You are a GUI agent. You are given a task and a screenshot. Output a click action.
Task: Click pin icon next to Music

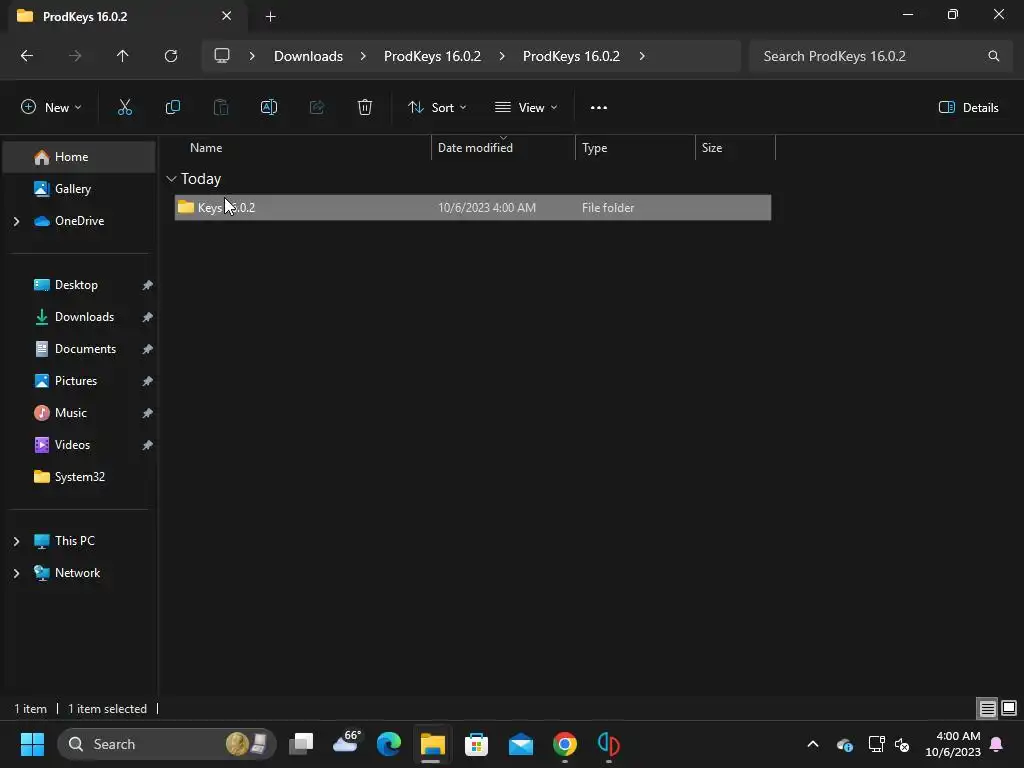tap(148, 413)
